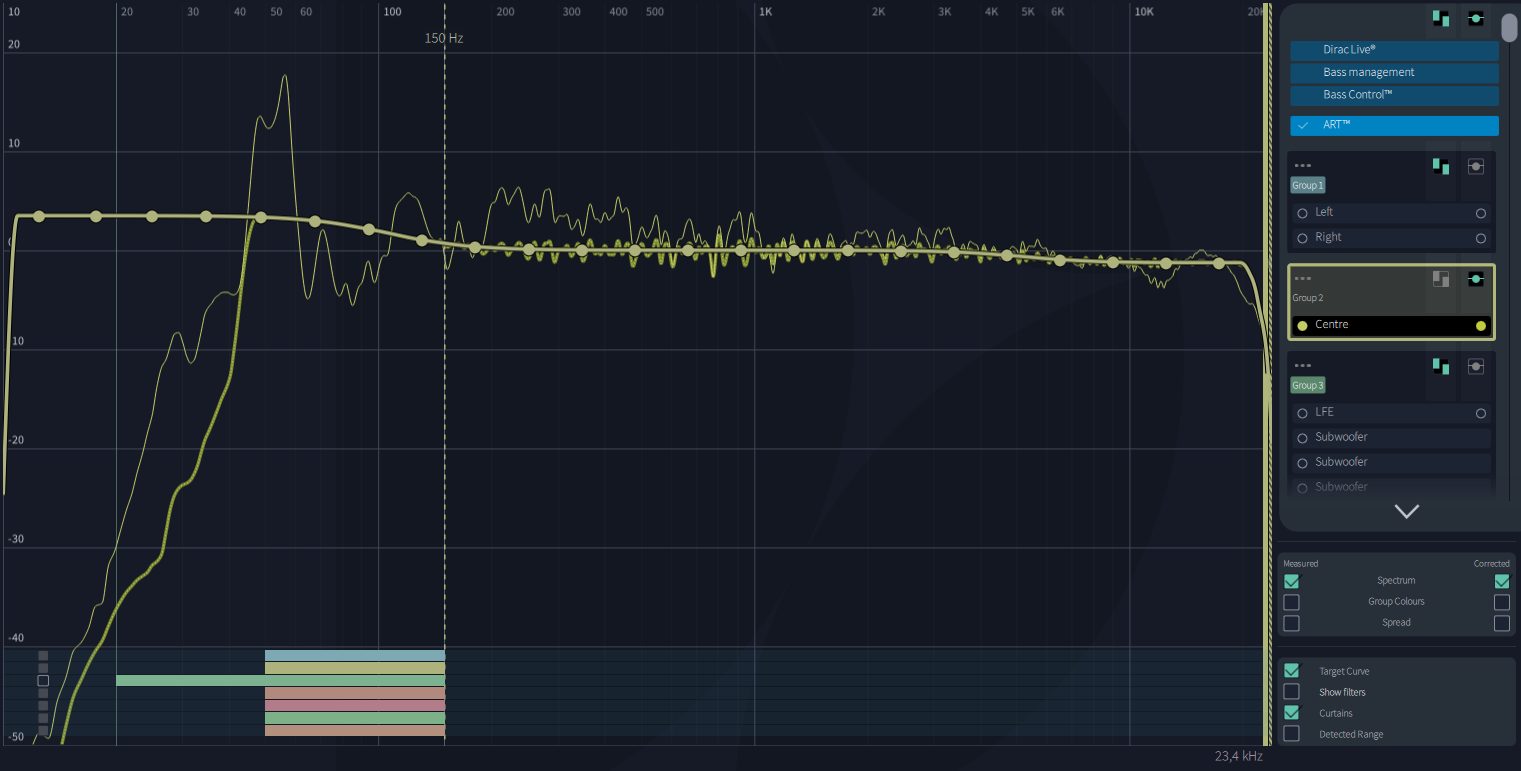Open the three-dots menu for Group 3

click(1302, 366)
